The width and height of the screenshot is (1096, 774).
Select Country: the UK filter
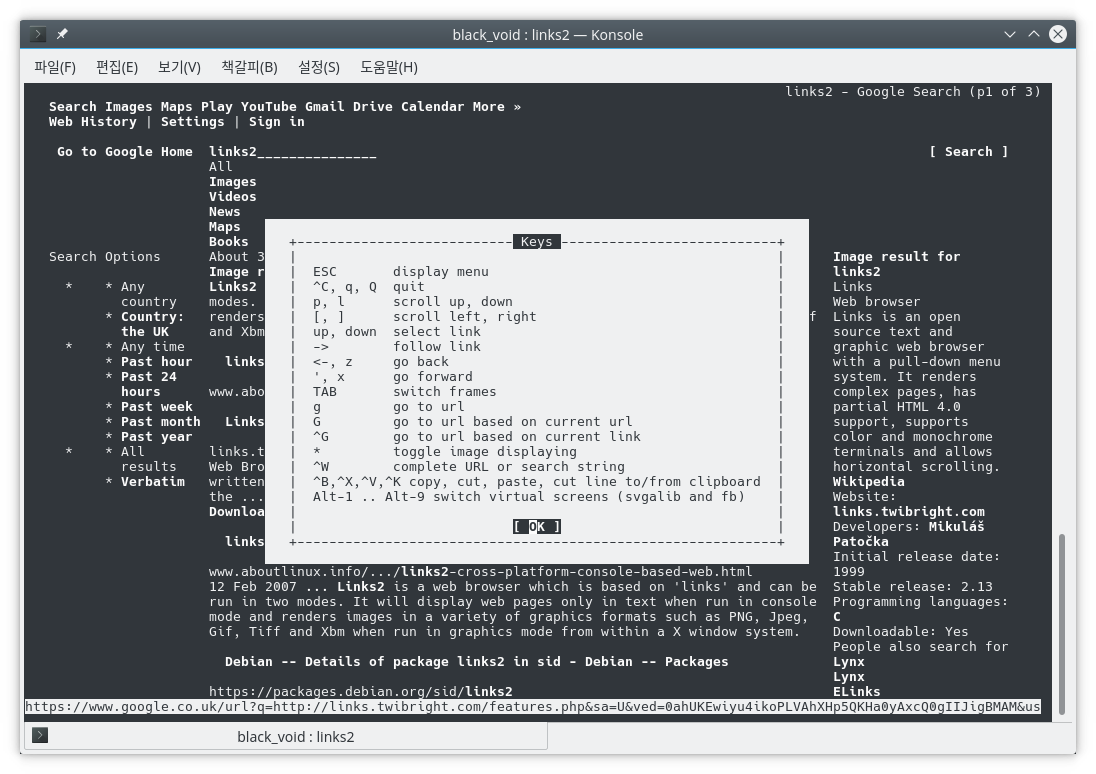[152, 324]
